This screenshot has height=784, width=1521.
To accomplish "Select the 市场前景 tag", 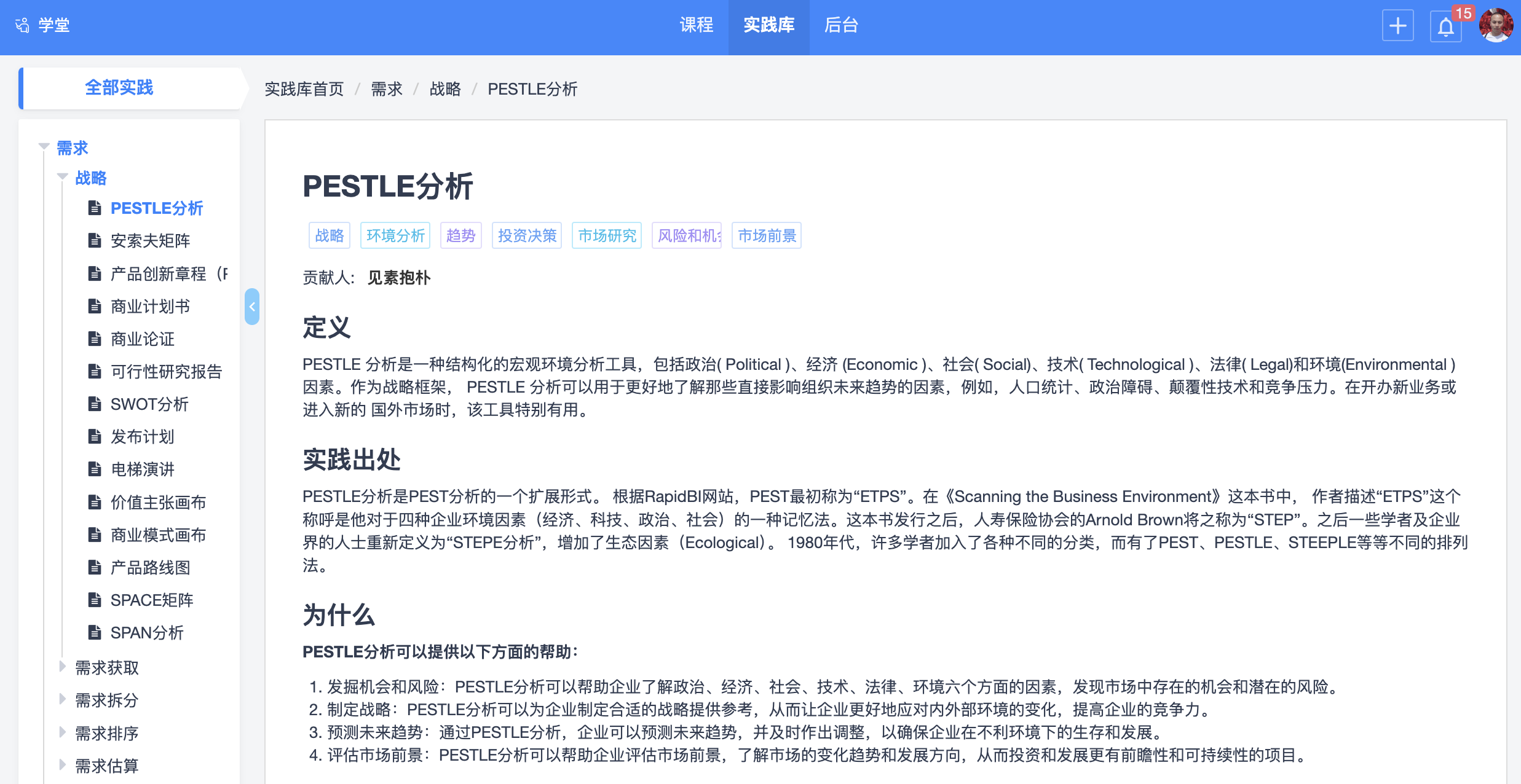I will pos(766,235).
